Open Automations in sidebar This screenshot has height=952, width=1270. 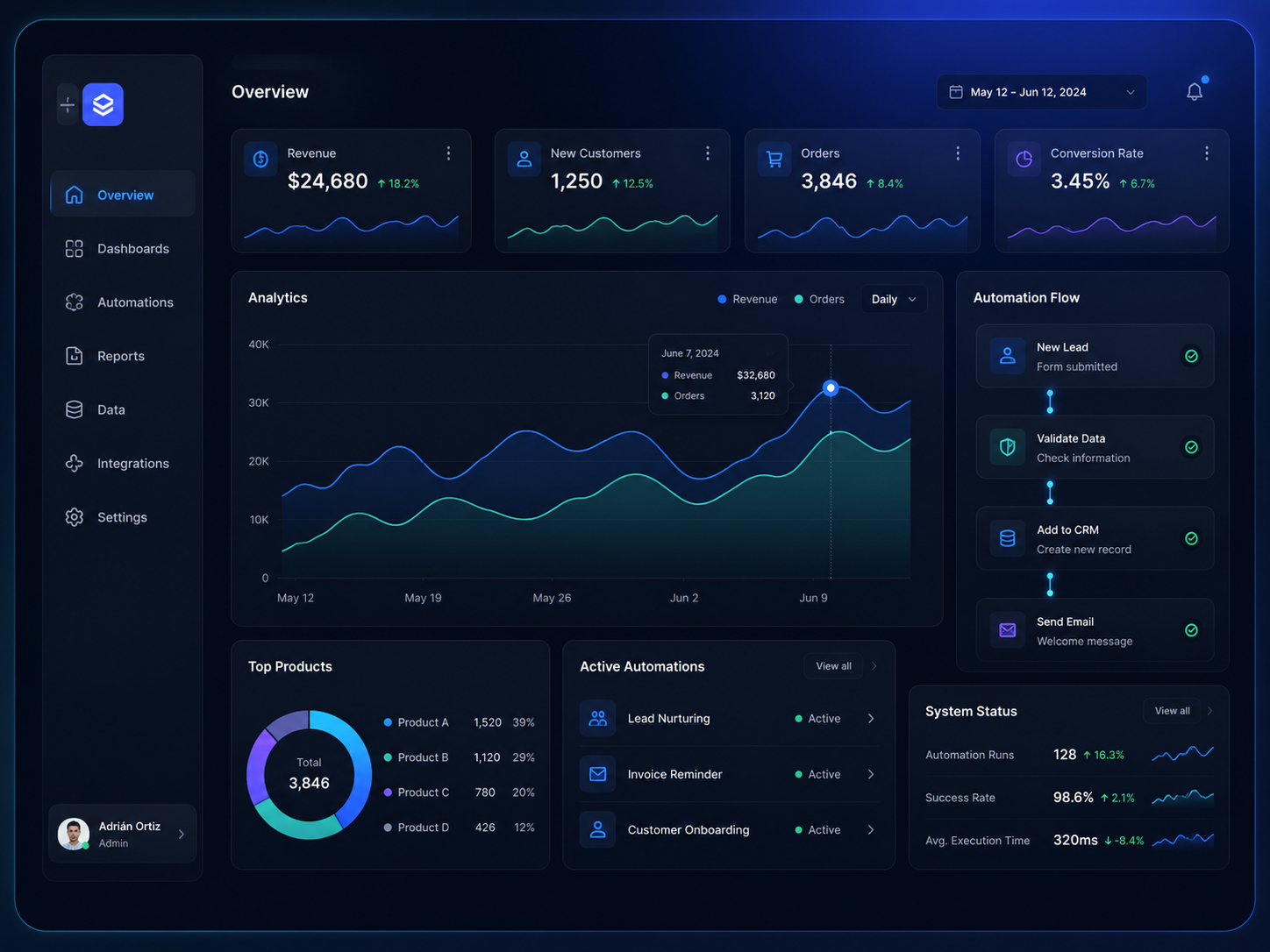(x=123, y=302)
